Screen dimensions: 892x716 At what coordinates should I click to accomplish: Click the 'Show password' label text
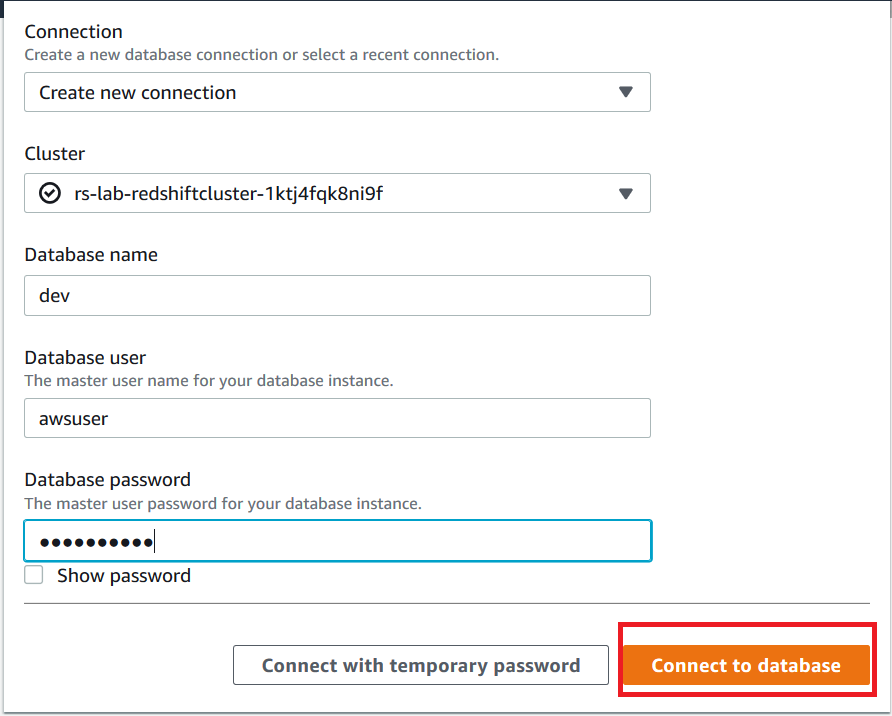(124, 576)
